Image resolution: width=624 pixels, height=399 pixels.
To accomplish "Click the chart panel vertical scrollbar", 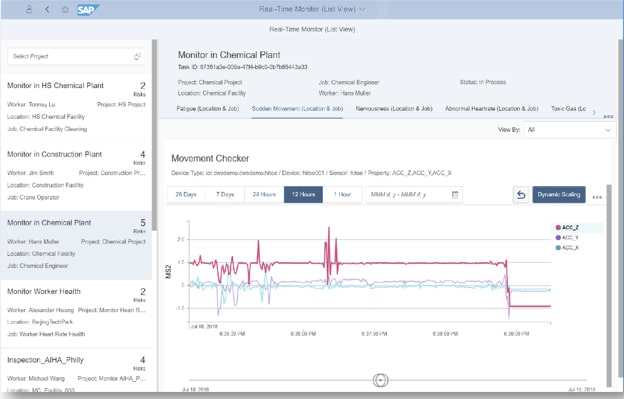I will coord(608,285).
